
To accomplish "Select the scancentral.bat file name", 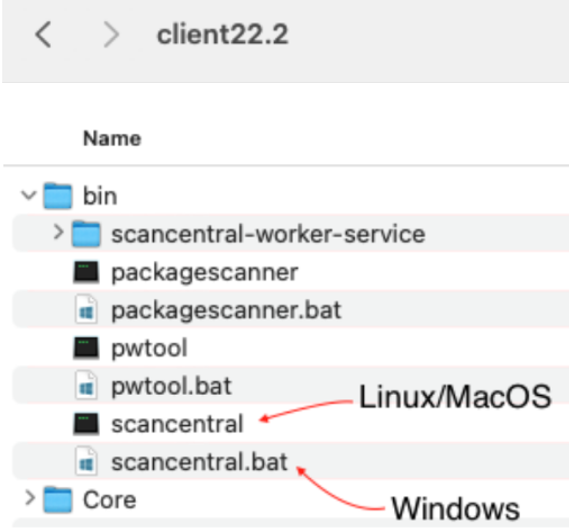I will tap(199, 462).
